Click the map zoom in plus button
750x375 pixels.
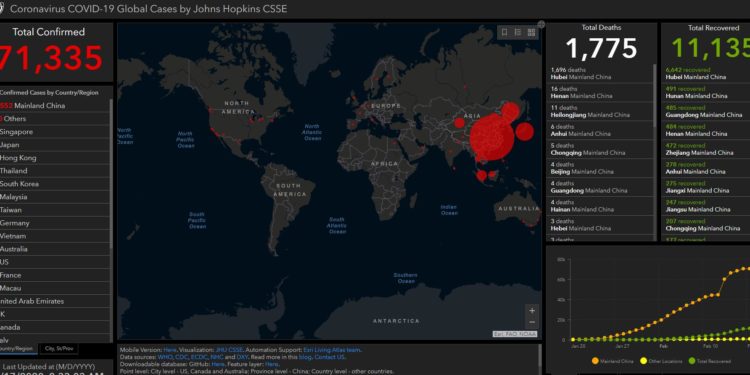(x=532, y=310)
